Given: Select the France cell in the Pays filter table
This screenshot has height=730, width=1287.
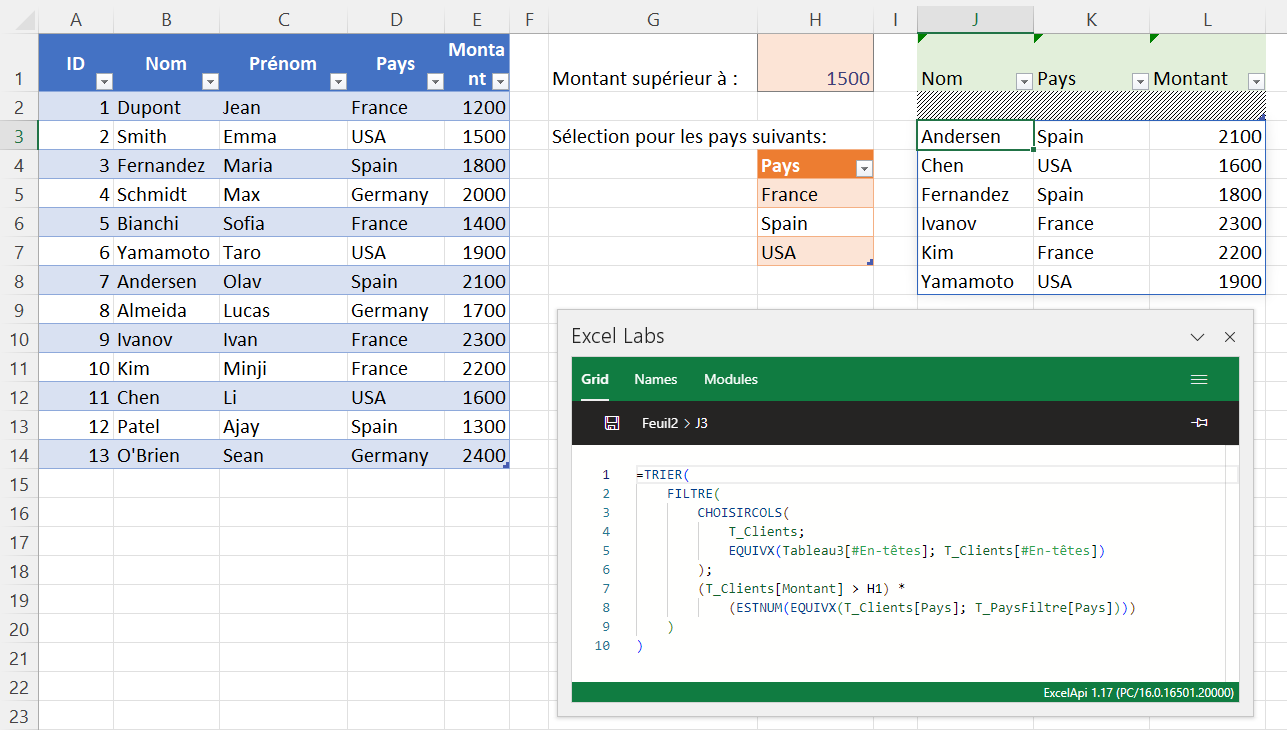Looking at the screenshot, I should click(x=815, y=194).
